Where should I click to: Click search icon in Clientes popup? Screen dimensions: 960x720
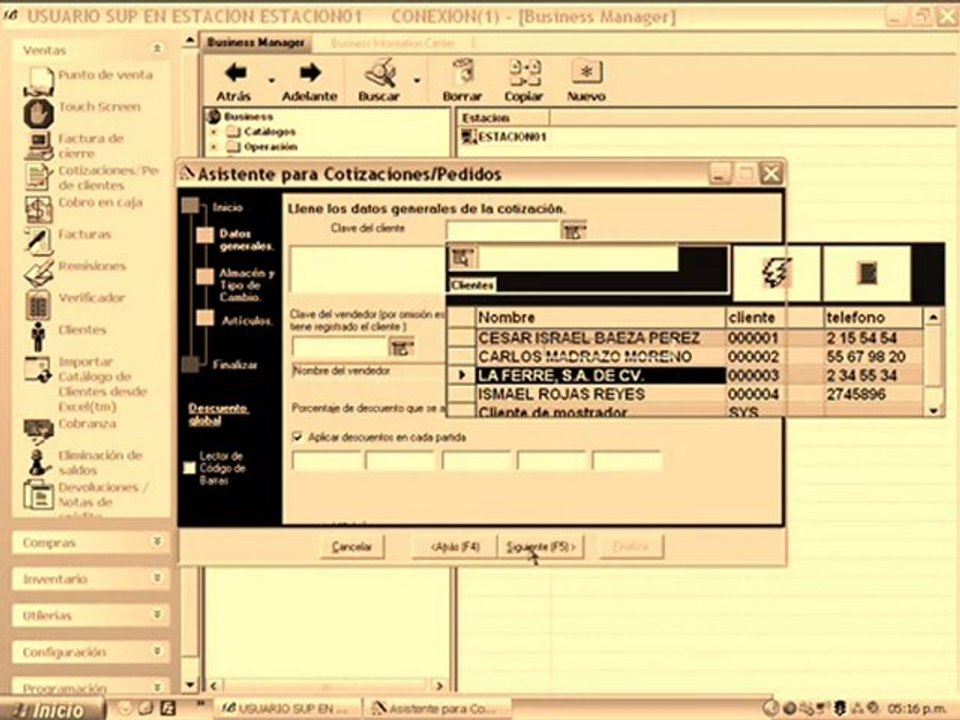(462, 258)
